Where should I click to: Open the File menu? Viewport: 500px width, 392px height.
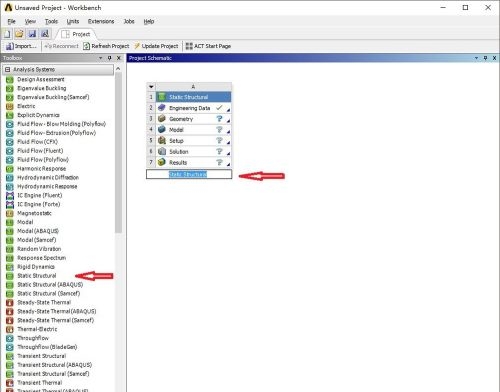click(x=12, y=21)
